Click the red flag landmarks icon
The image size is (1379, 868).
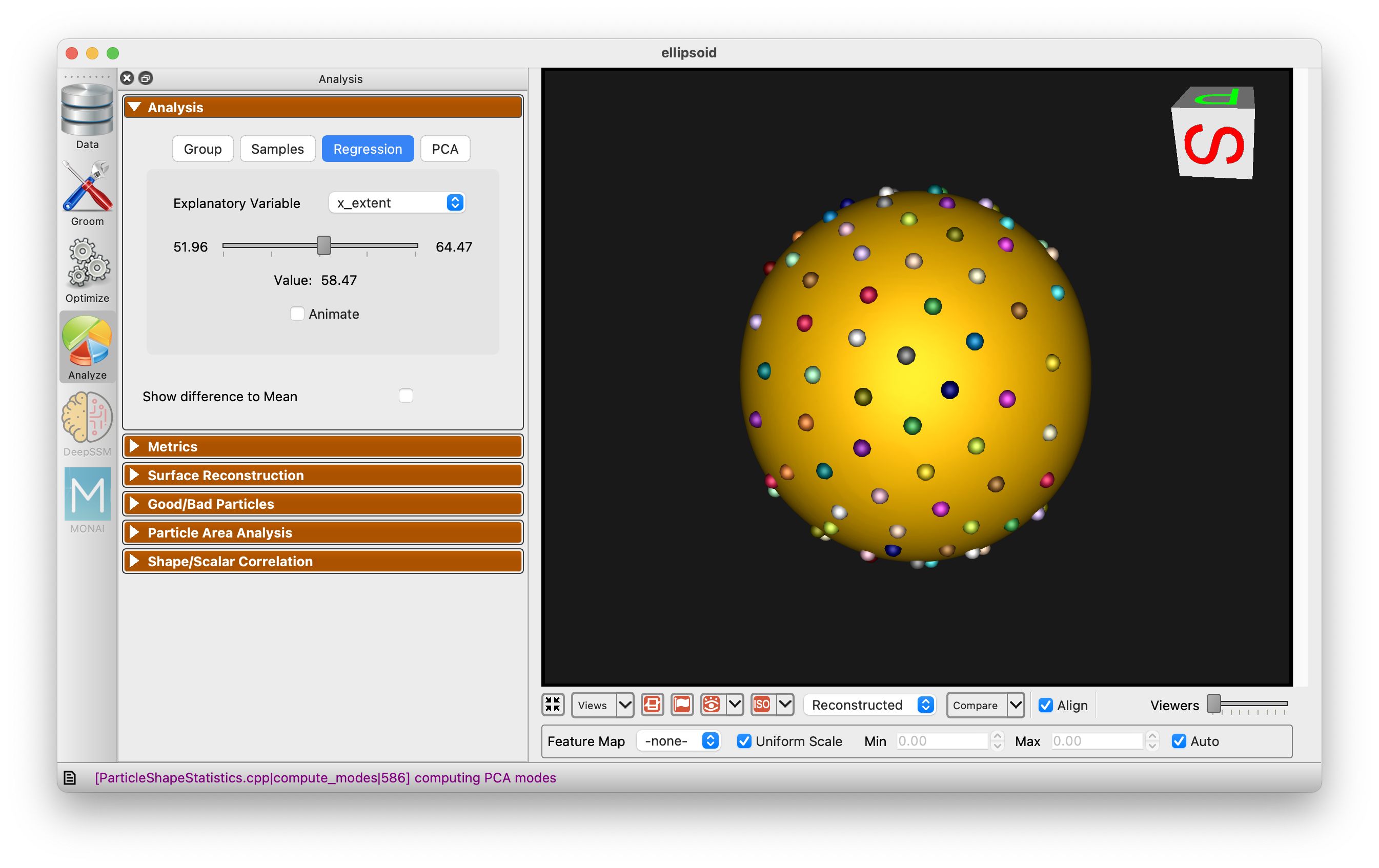pyautogui.click(x=681, y=705)
